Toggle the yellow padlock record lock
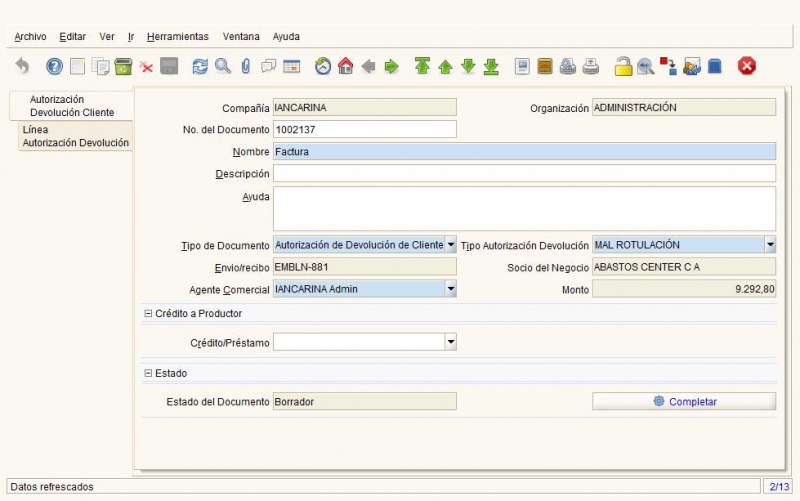This screenshot has width=800, height=501. [x=622, y=66]
